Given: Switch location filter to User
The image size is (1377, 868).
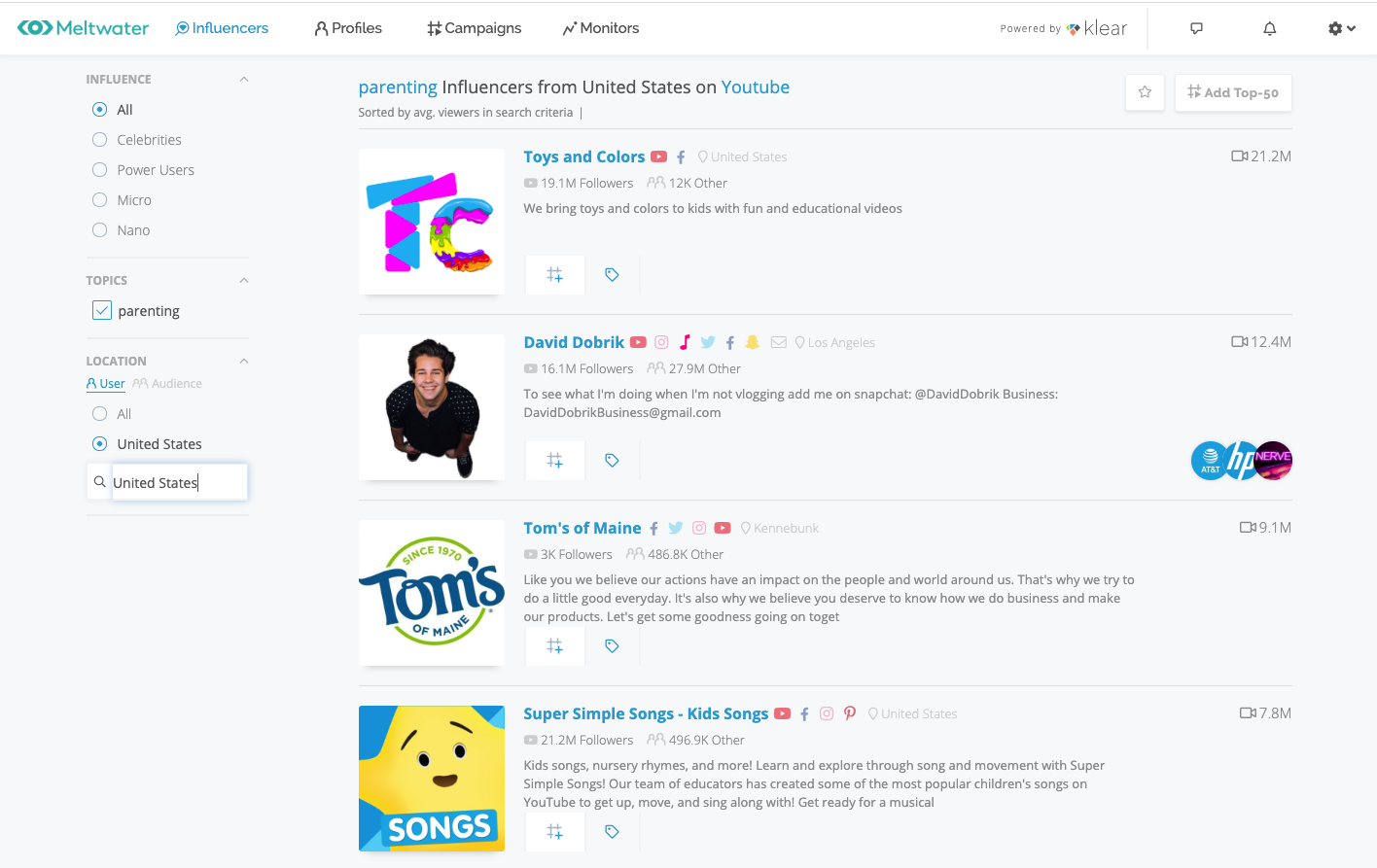Looking at the screenshot, I should coord(106,384).
